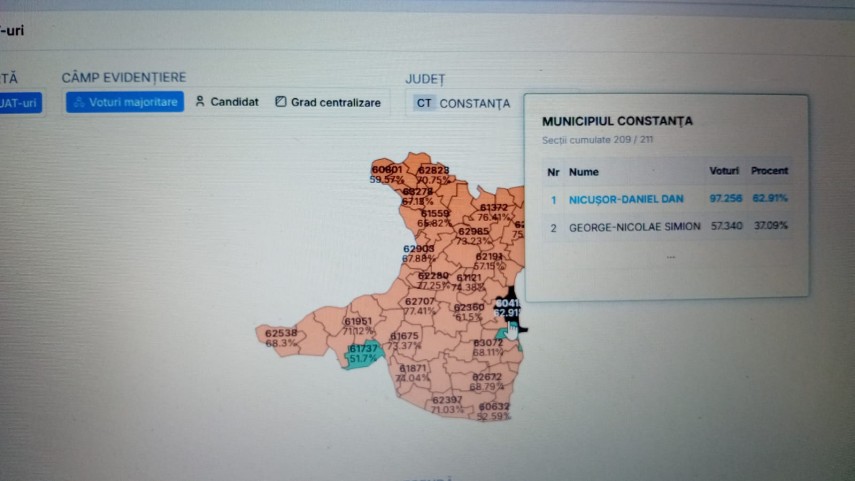Click the Grad centralizare square icon
The height and width of the screenshot is (481, 855).
(x=280, y=102)
